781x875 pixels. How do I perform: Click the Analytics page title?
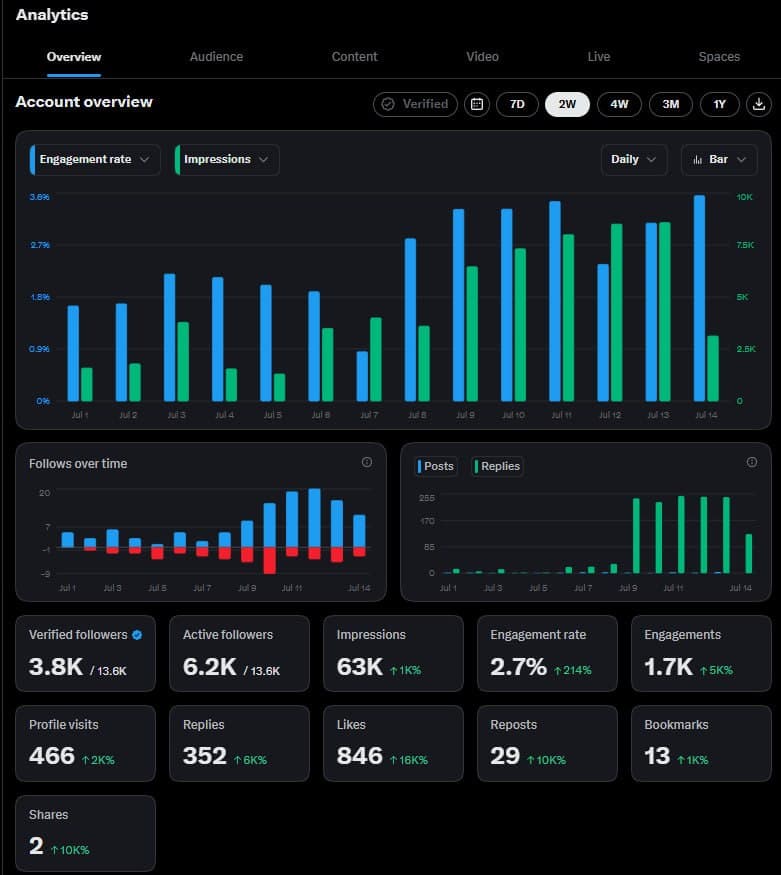coord(52,15)
